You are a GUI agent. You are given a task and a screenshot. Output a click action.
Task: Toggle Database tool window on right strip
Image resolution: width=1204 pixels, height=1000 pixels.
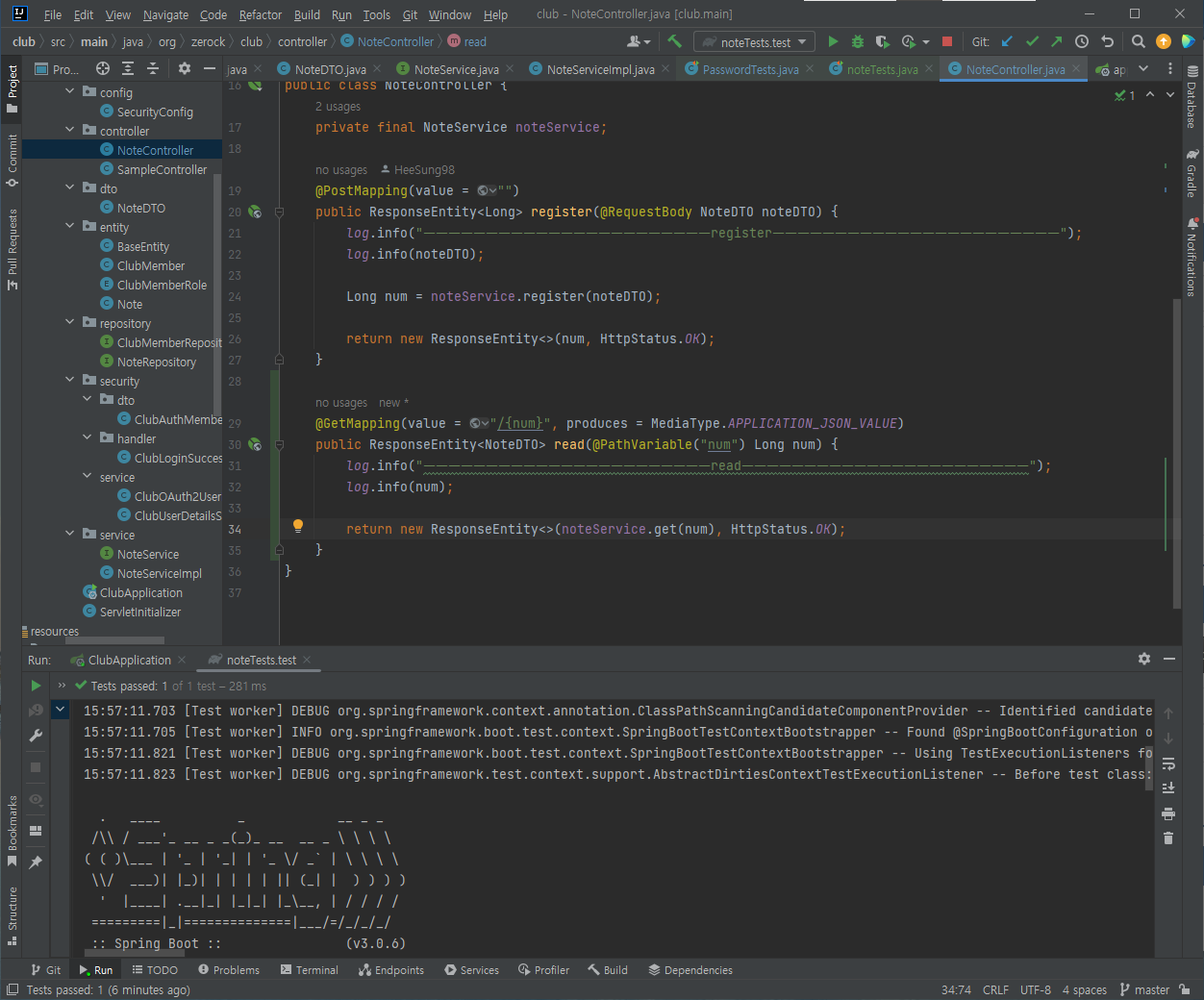1192,97
